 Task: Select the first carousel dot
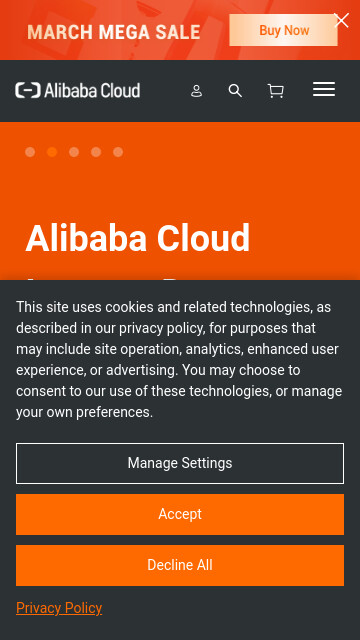click(x=30, y=152)
